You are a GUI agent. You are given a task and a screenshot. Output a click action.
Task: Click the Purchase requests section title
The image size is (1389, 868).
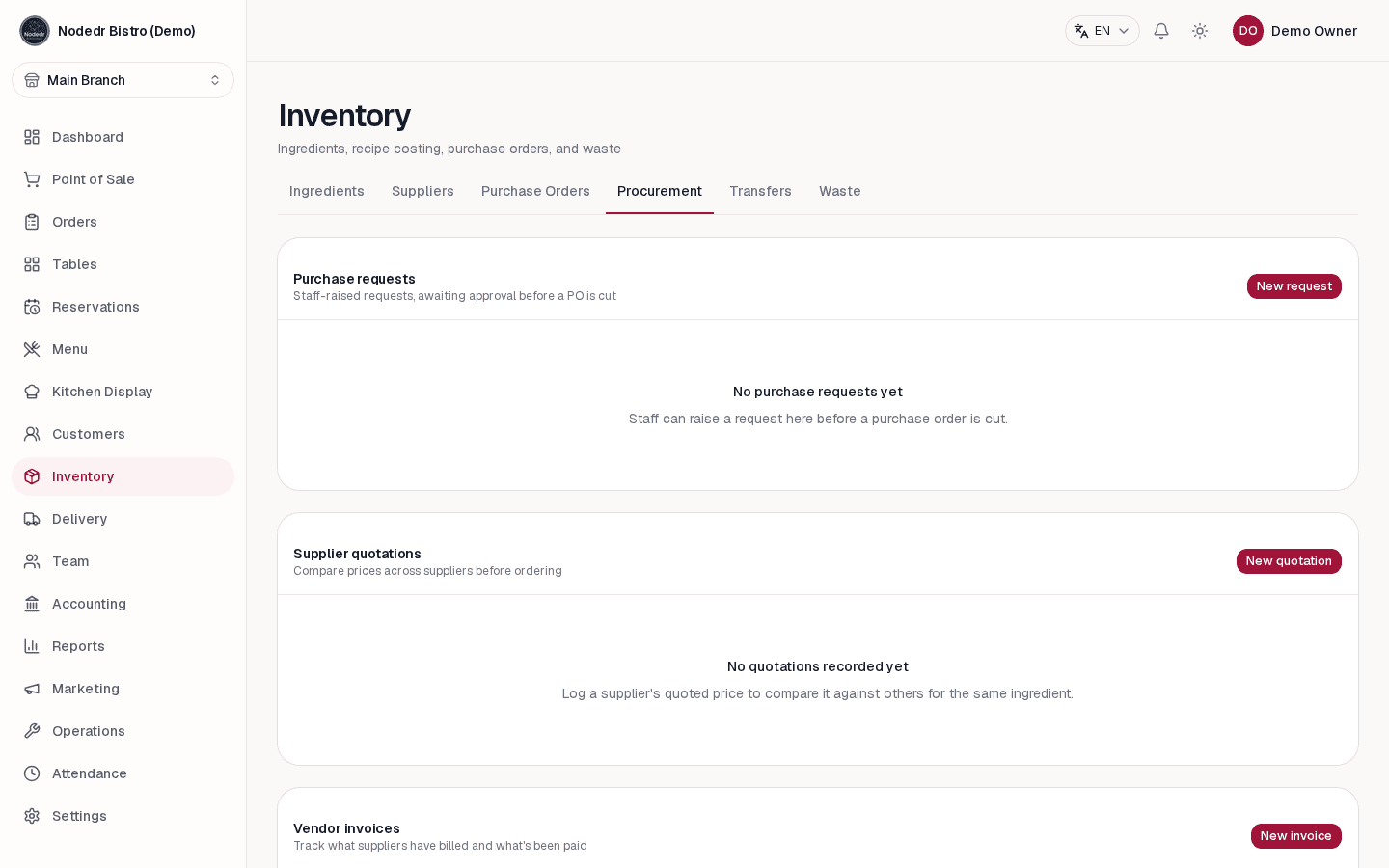tap(354, 279)
